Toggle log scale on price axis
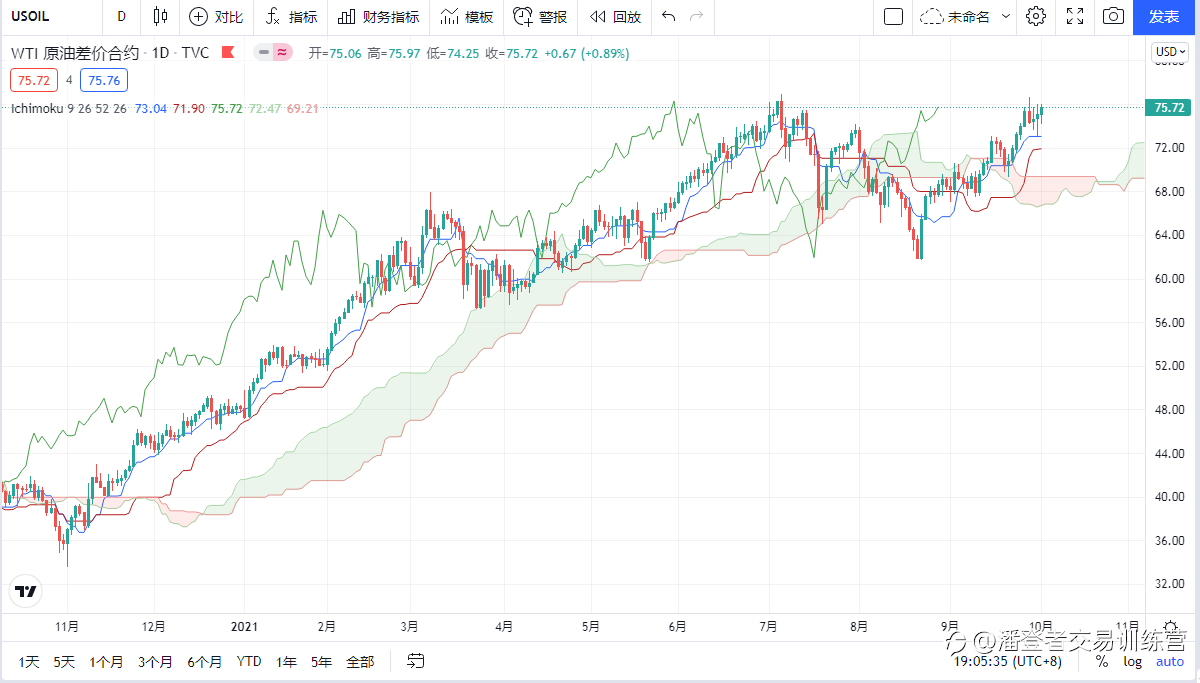The width and height of the screenshot is (1200, 683). point(1132,661)
